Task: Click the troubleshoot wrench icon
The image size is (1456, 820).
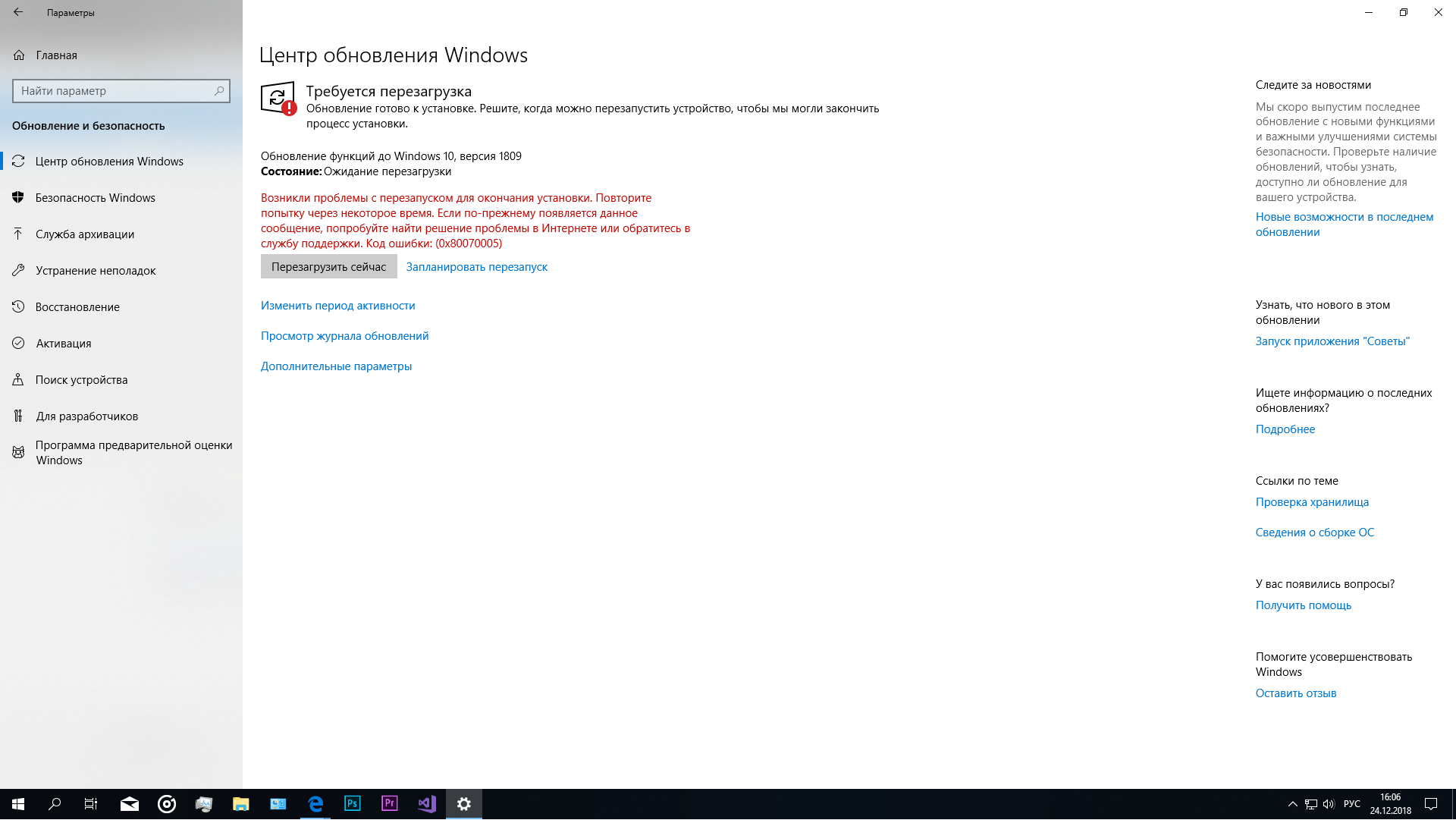Action: point(19,271)
